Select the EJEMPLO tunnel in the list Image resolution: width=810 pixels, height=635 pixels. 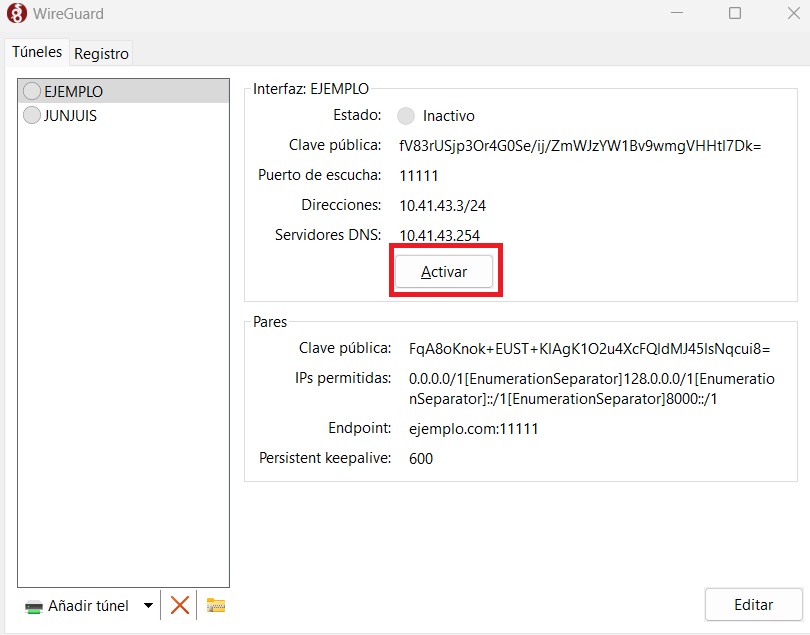(x=73, y=91)
